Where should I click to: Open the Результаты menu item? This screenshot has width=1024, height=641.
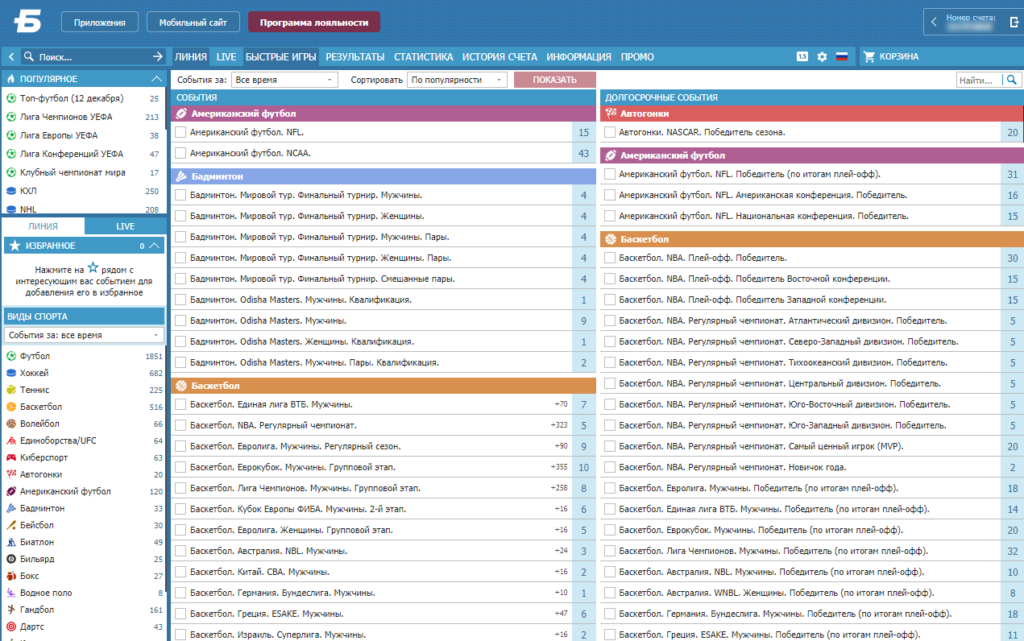tap(355, 57)
